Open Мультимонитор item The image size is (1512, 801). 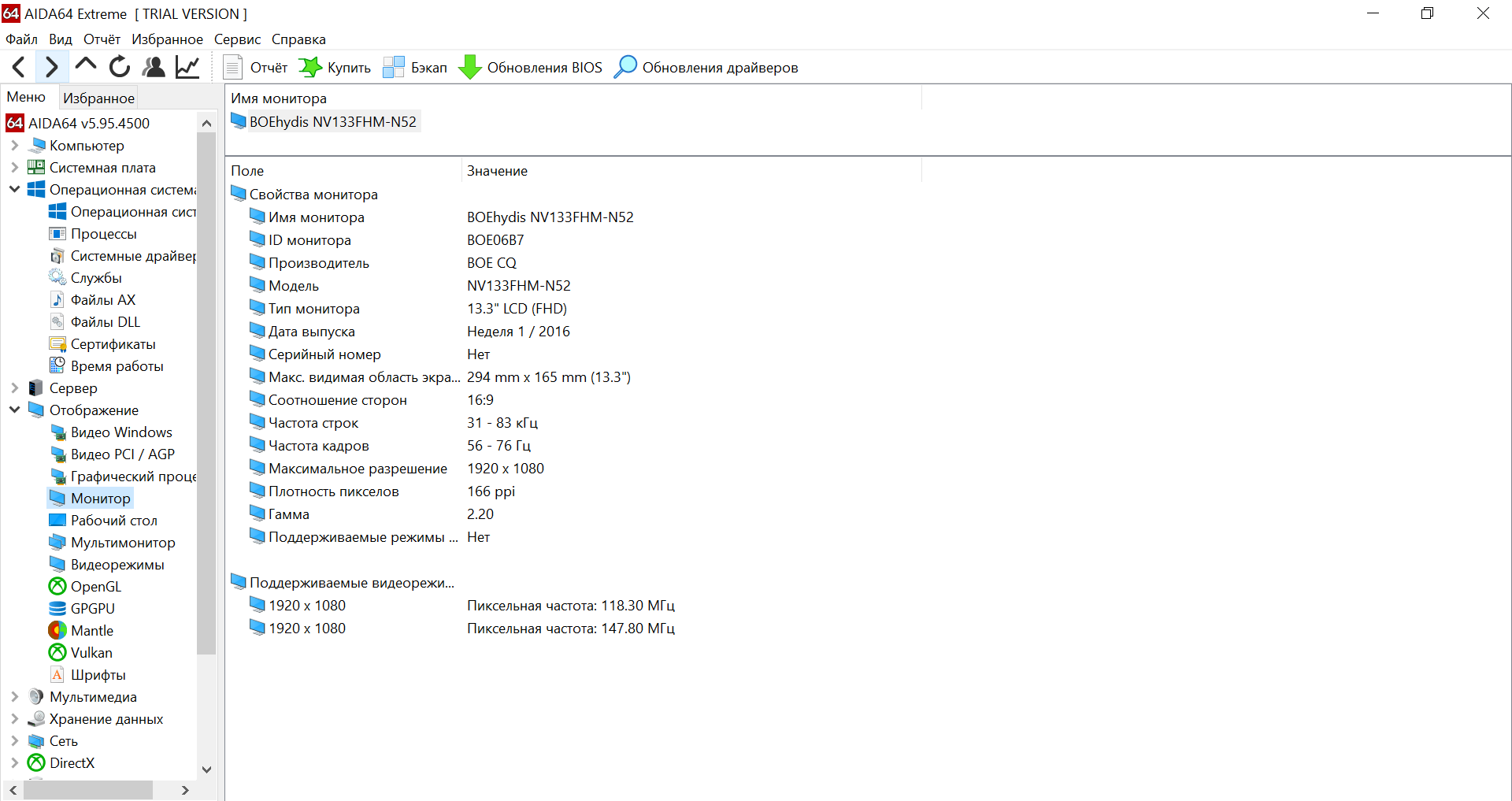pyautogui.click(x=112, y=542)
